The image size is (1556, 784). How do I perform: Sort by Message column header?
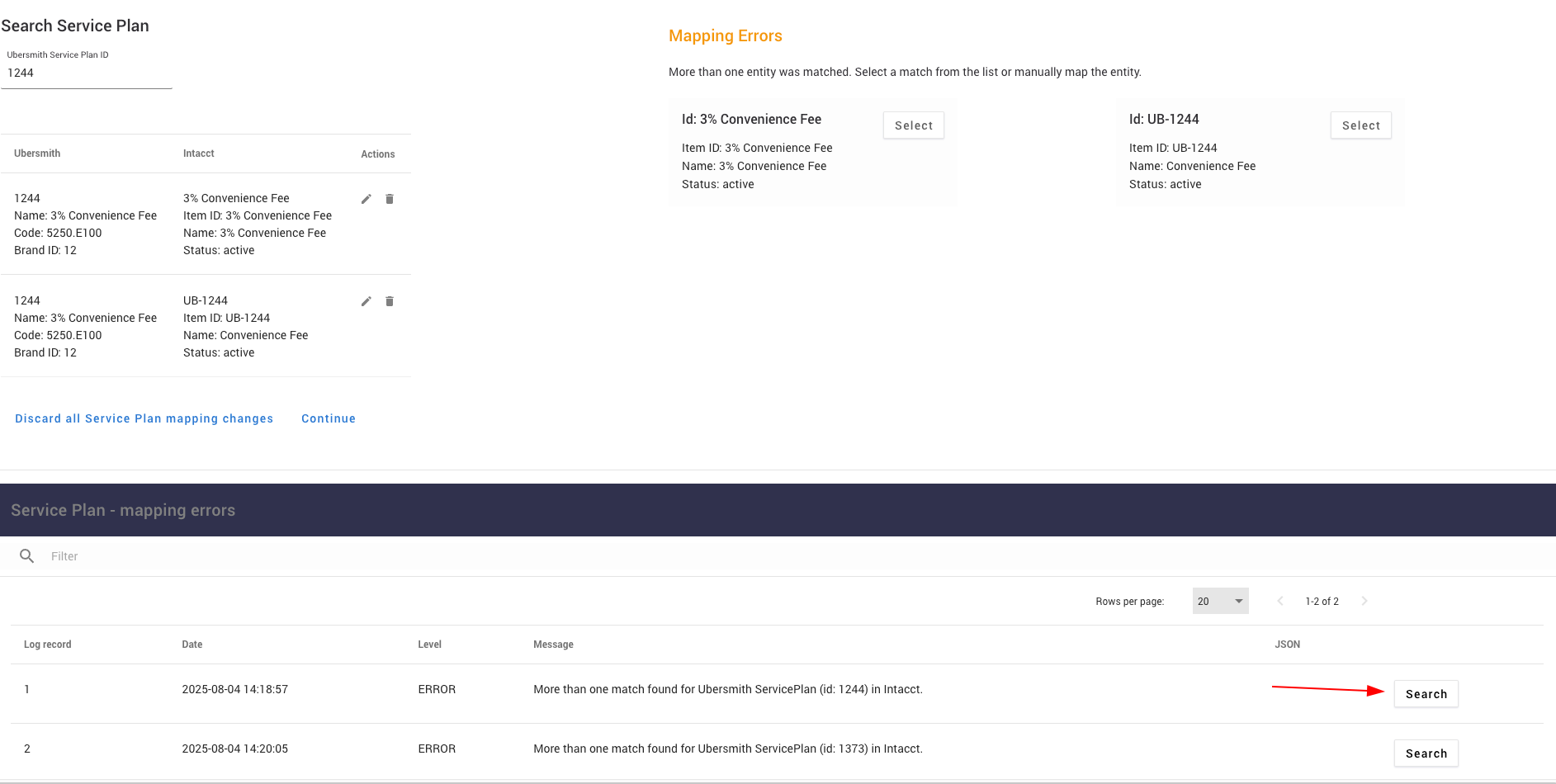[554, 645]
